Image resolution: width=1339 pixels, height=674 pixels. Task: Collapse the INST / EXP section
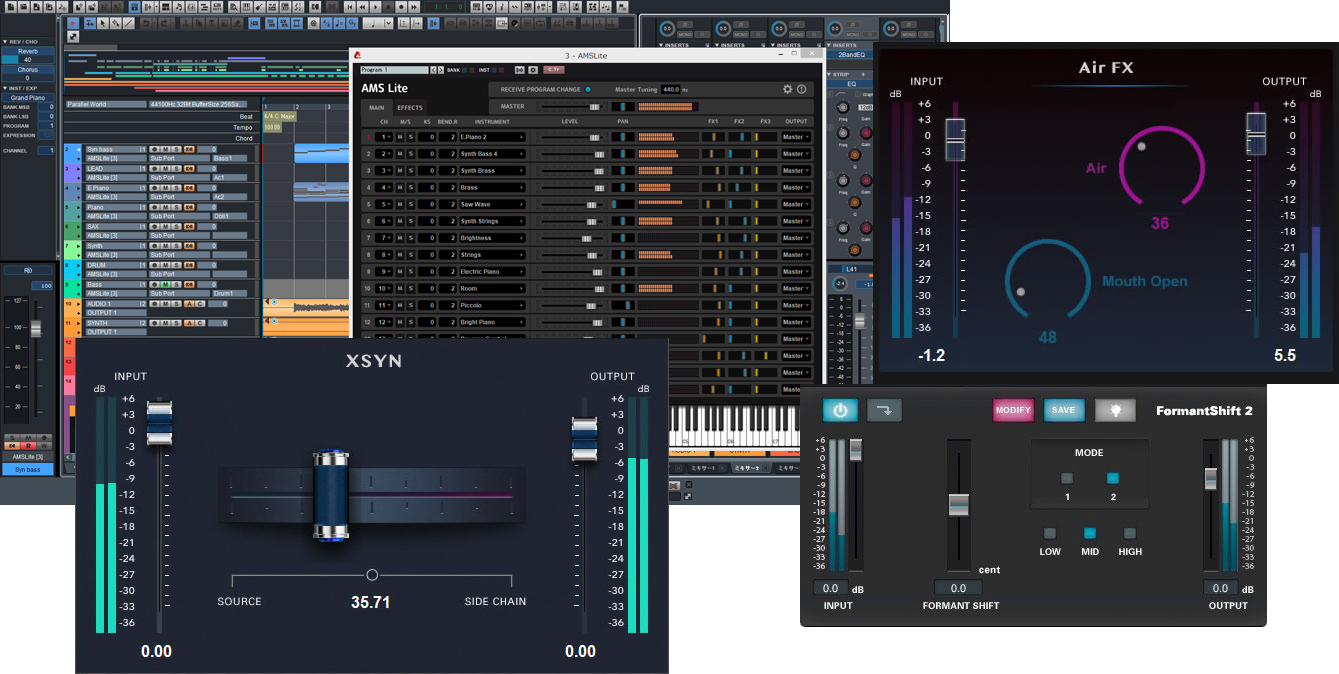pyautogui.click(x=5, y=89)
